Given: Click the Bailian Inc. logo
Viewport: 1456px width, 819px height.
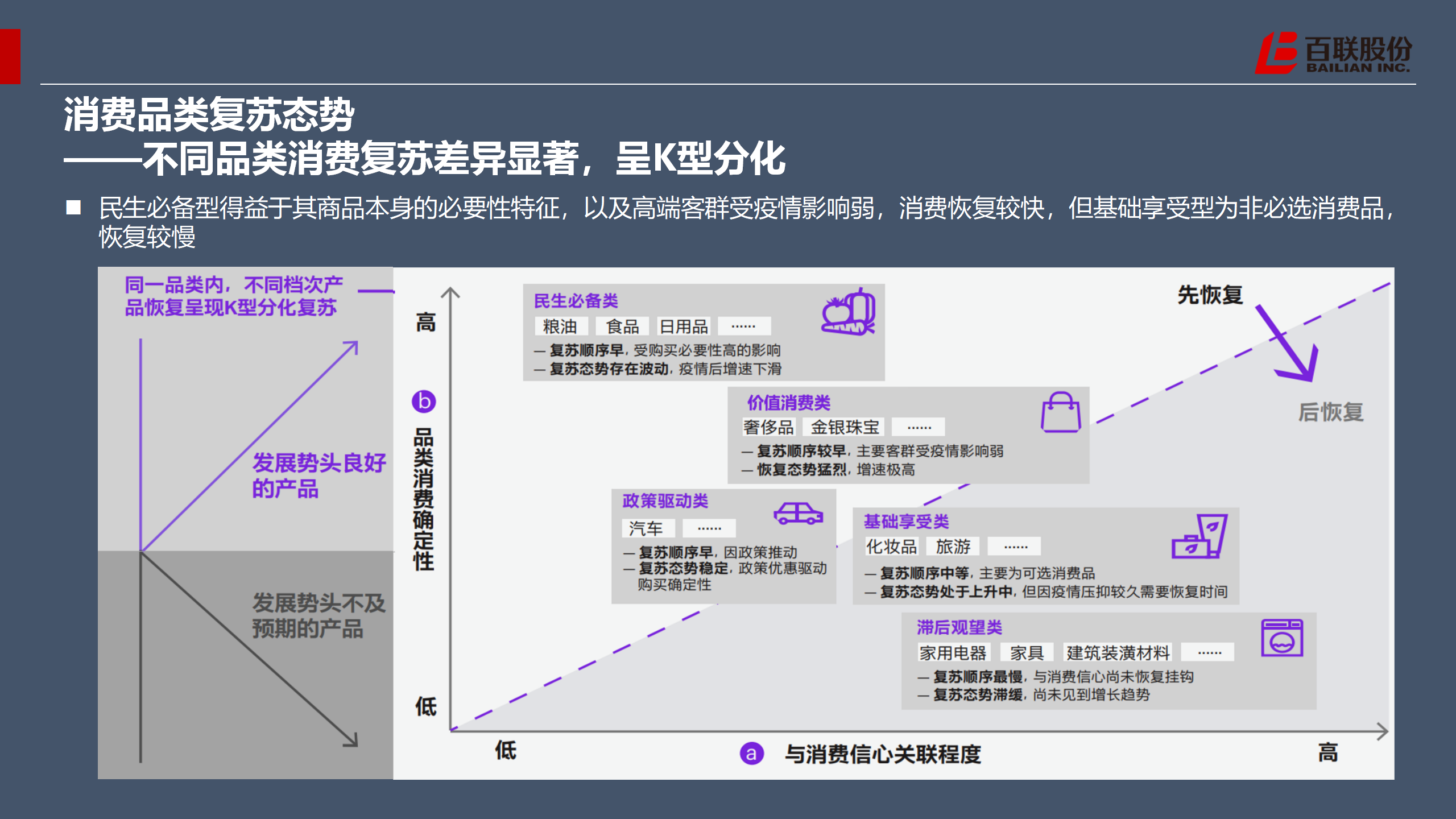Looking at the screenshot, I should pos(1333,53).
